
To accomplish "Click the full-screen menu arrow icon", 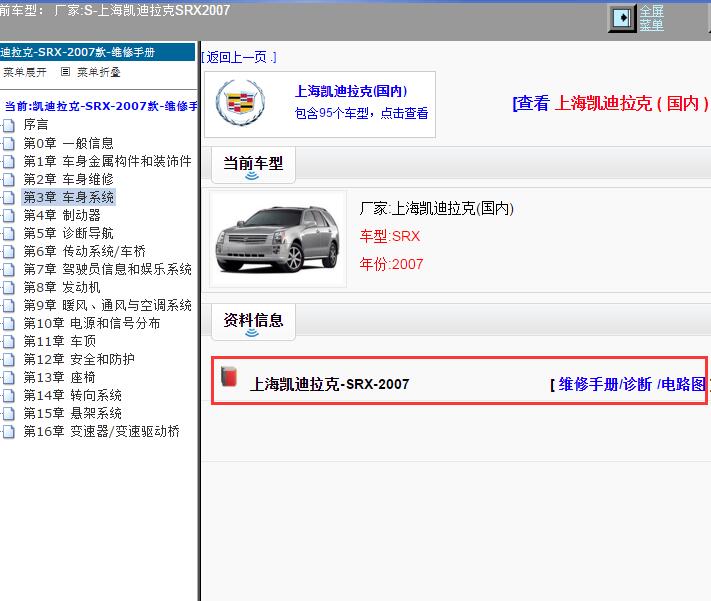I will point(622,18).
